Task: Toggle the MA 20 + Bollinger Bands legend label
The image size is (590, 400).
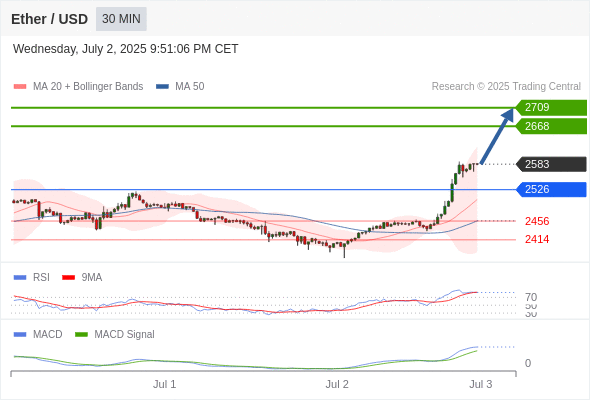Action: point(88,87)
